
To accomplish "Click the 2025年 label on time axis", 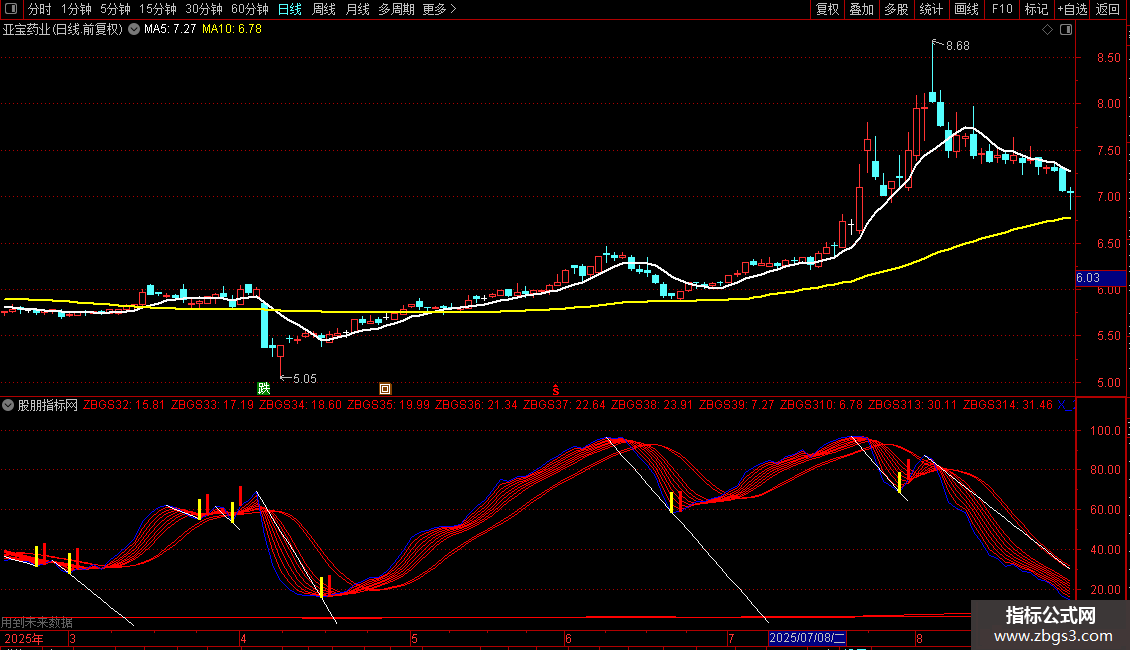I will (24, 638).
